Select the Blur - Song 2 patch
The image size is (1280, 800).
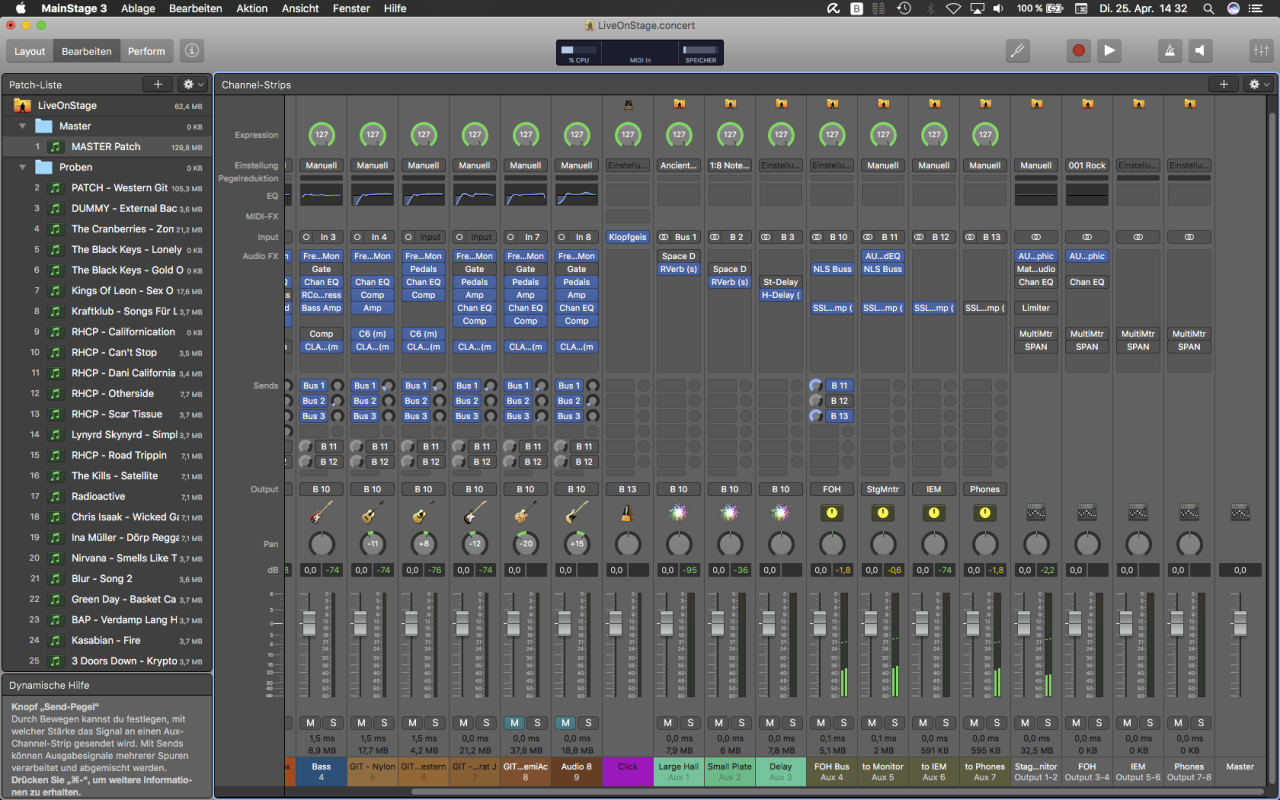107,578
